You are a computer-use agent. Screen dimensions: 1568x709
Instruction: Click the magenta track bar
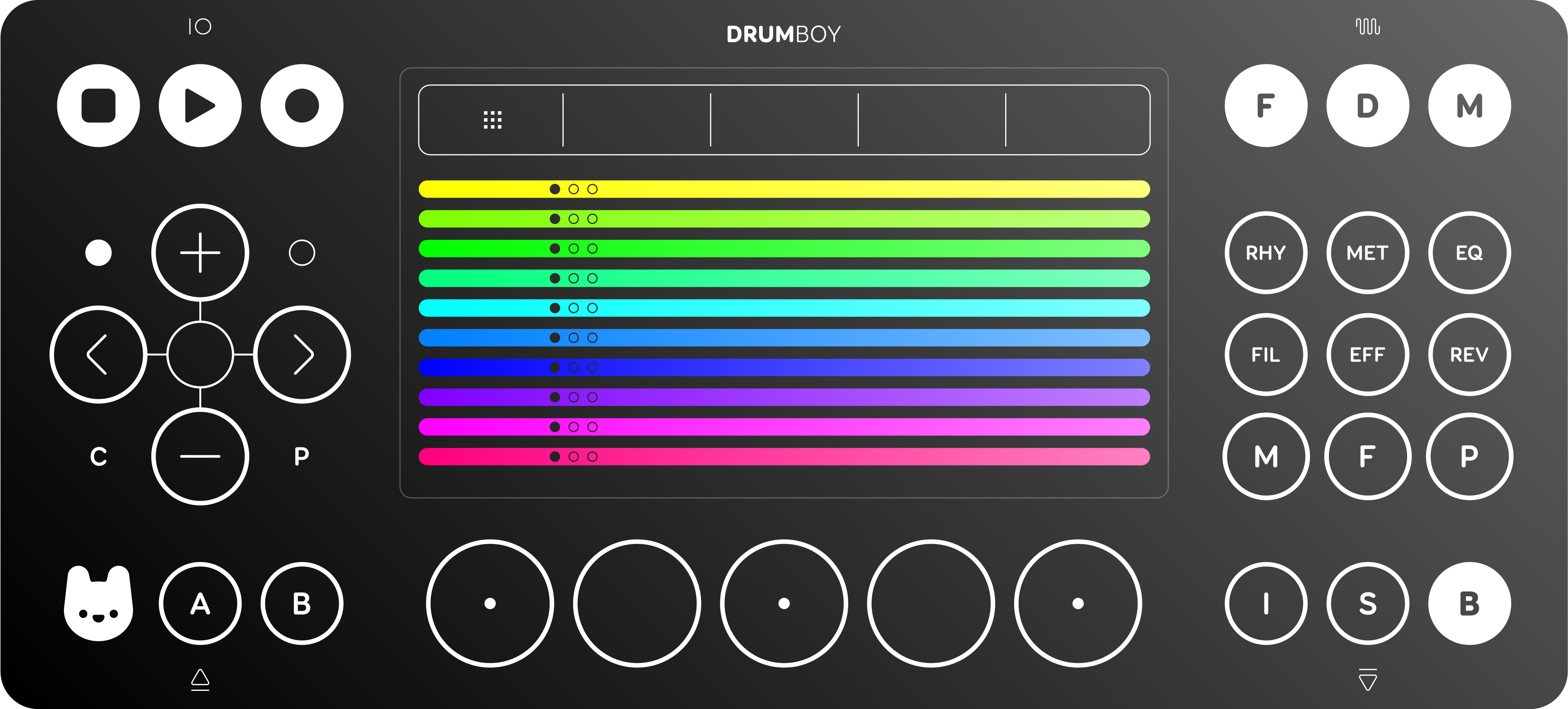(784, 427)
